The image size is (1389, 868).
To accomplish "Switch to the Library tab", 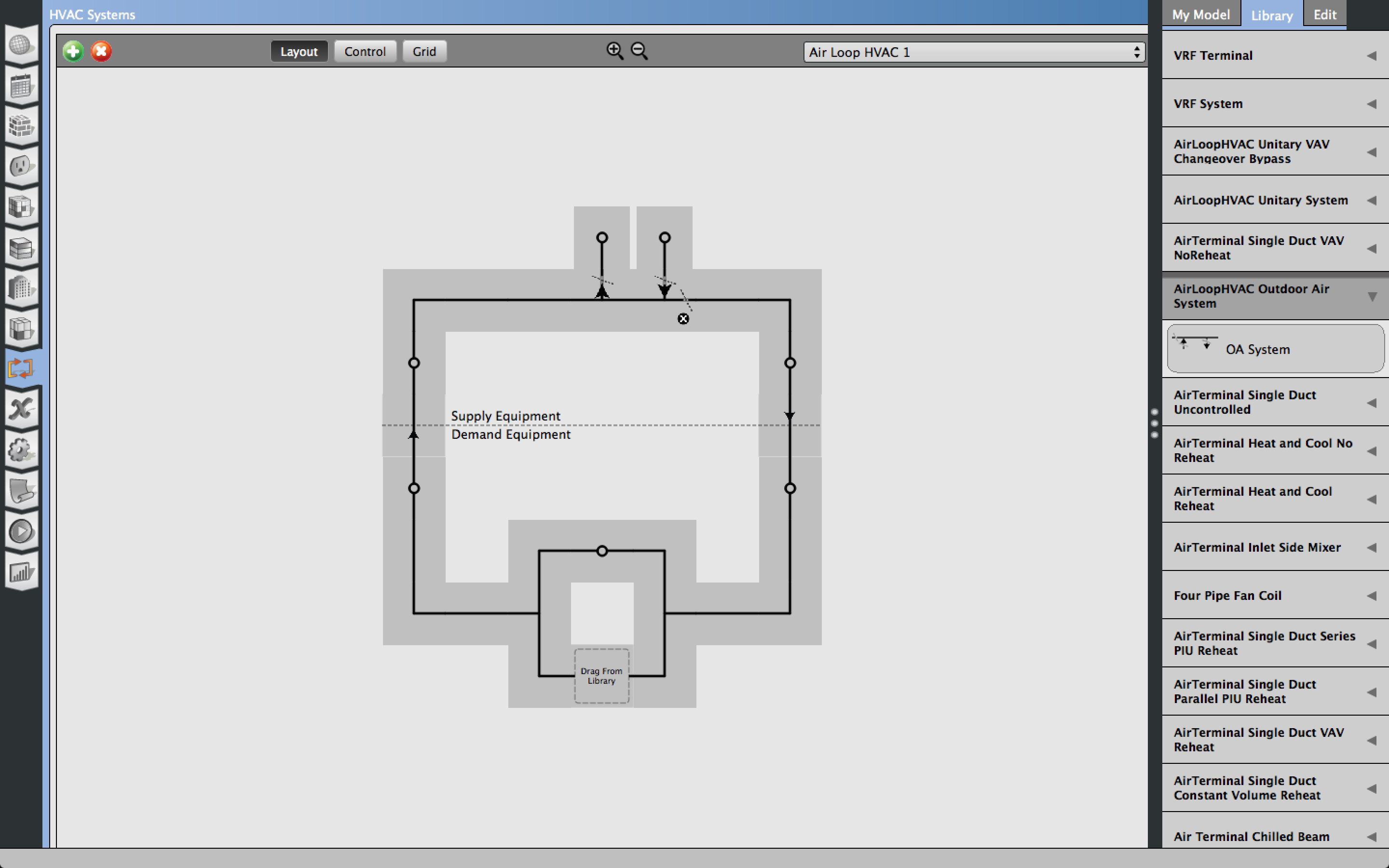I will pyautogui.click(x=1272, y=15).
